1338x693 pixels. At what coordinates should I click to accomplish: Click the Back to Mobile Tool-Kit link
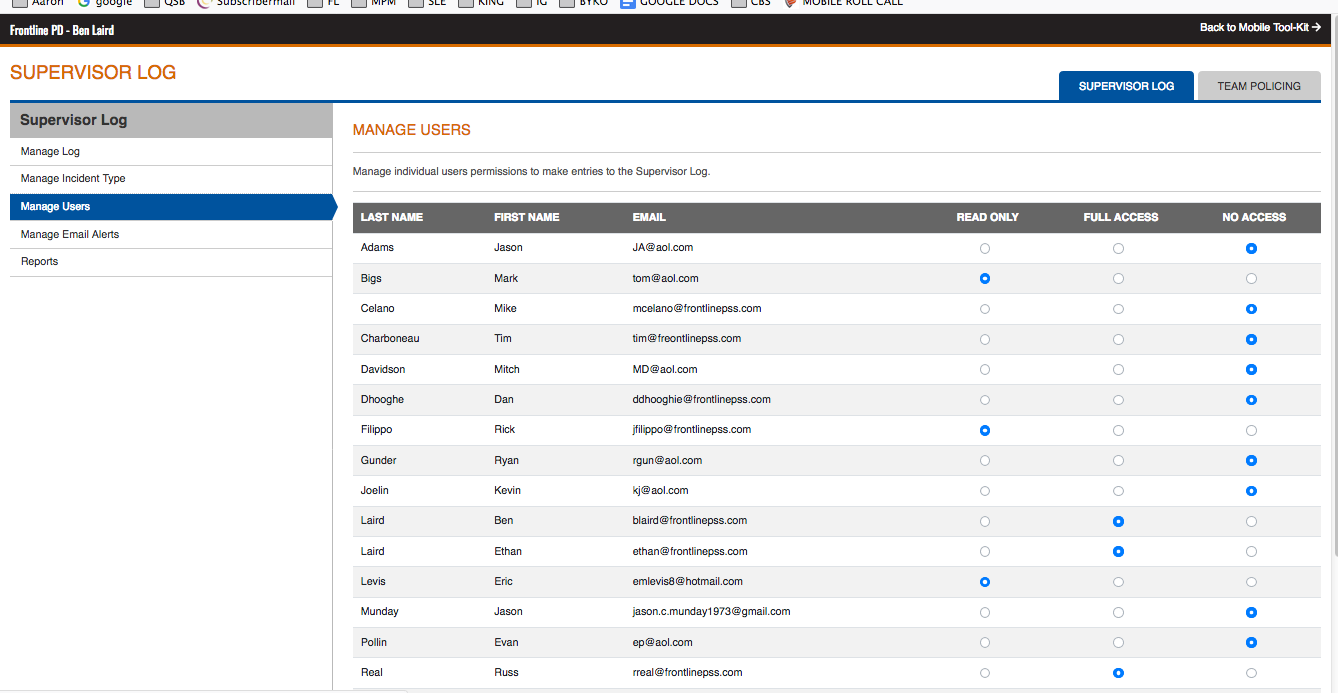coord(1260,28)
